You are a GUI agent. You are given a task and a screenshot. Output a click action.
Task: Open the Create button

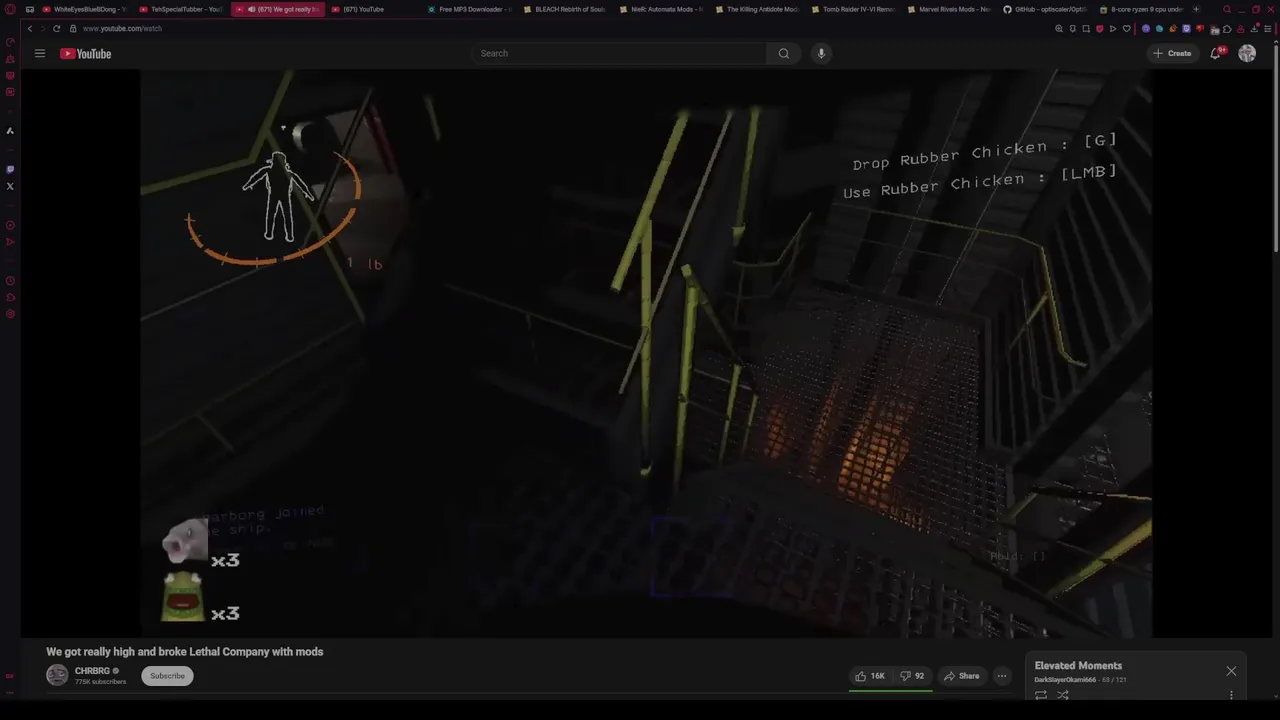[x=1172, y=53]
